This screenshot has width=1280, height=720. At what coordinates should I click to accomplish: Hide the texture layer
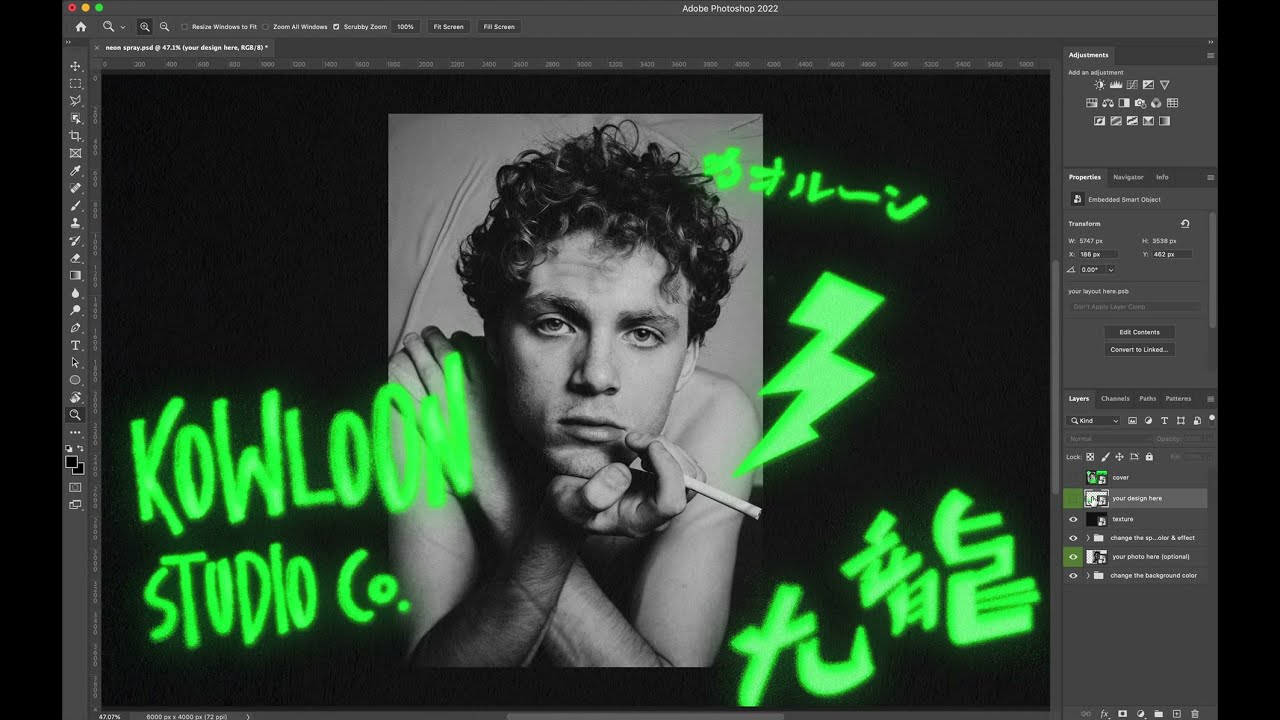tap(1073, 519)
